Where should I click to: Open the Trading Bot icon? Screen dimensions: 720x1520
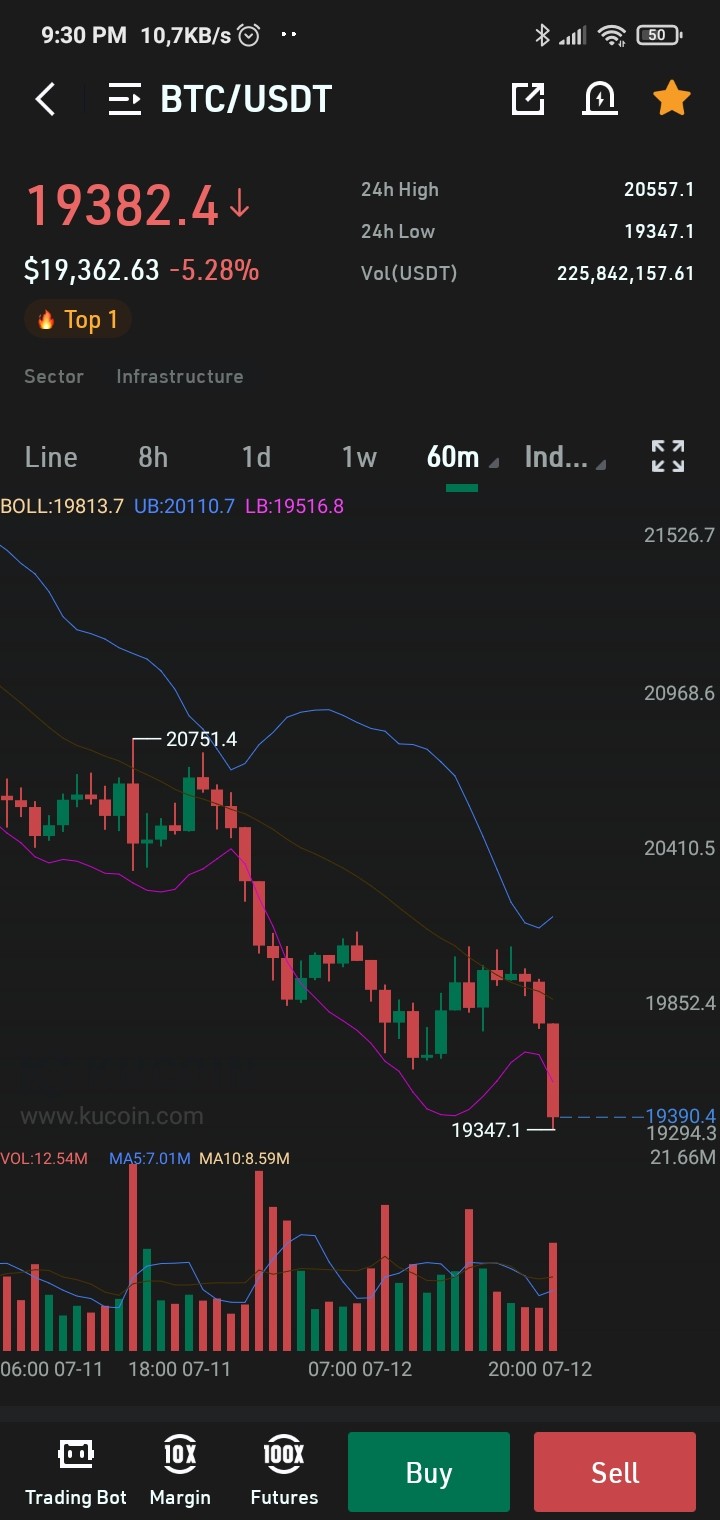point(76,1472)
